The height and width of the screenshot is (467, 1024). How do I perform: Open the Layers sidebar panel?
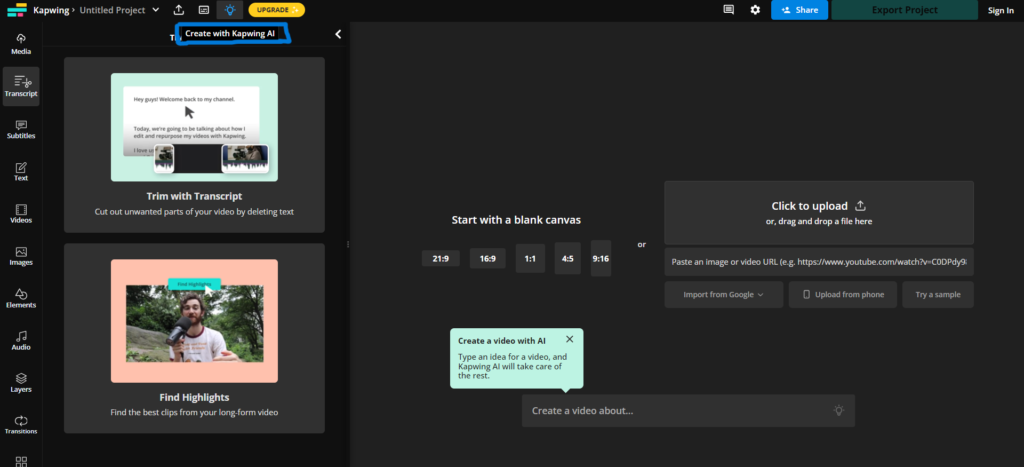[x=21, y=382]
